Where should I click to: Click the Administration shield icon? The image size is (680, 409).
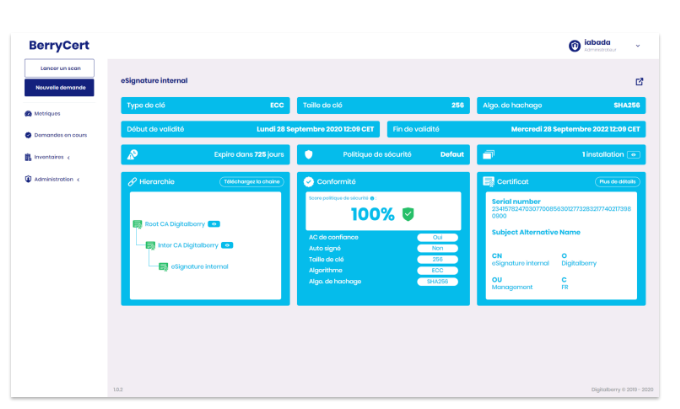(28, 179)
